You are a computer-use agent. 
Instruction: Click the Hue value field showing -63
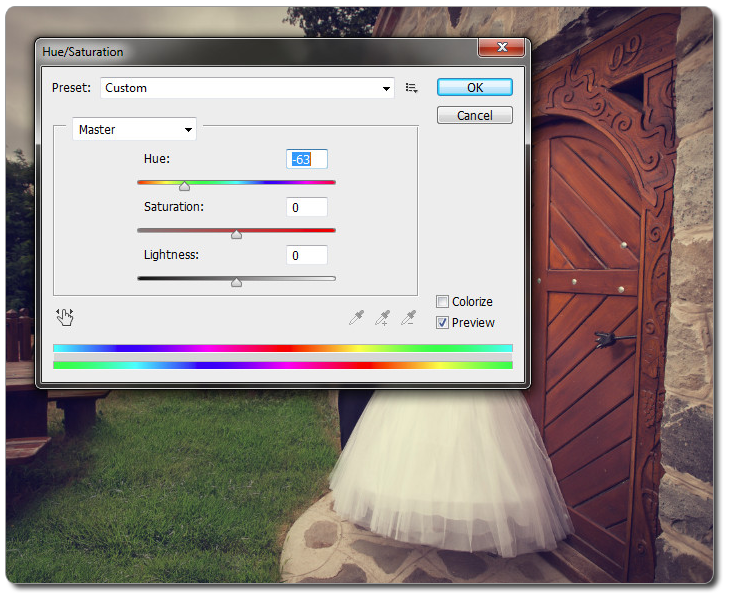307,159
